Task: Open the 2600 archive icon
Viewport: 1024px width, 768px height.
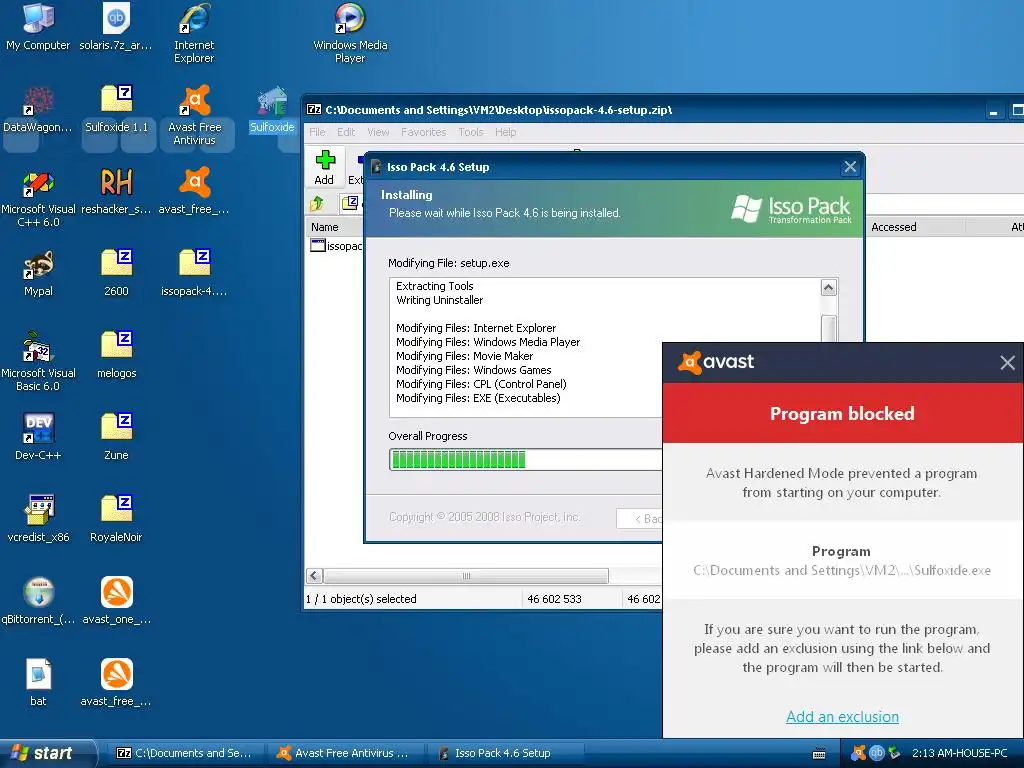Action: 116,274
